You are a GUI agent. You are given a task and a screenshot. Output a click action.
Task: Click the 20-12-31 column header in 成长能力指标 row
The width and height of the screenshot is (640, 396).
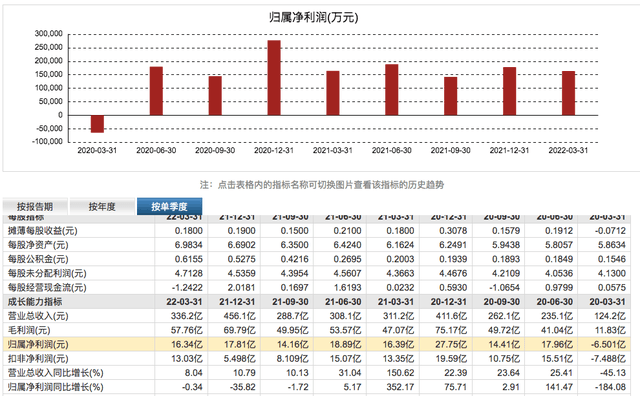449,302
